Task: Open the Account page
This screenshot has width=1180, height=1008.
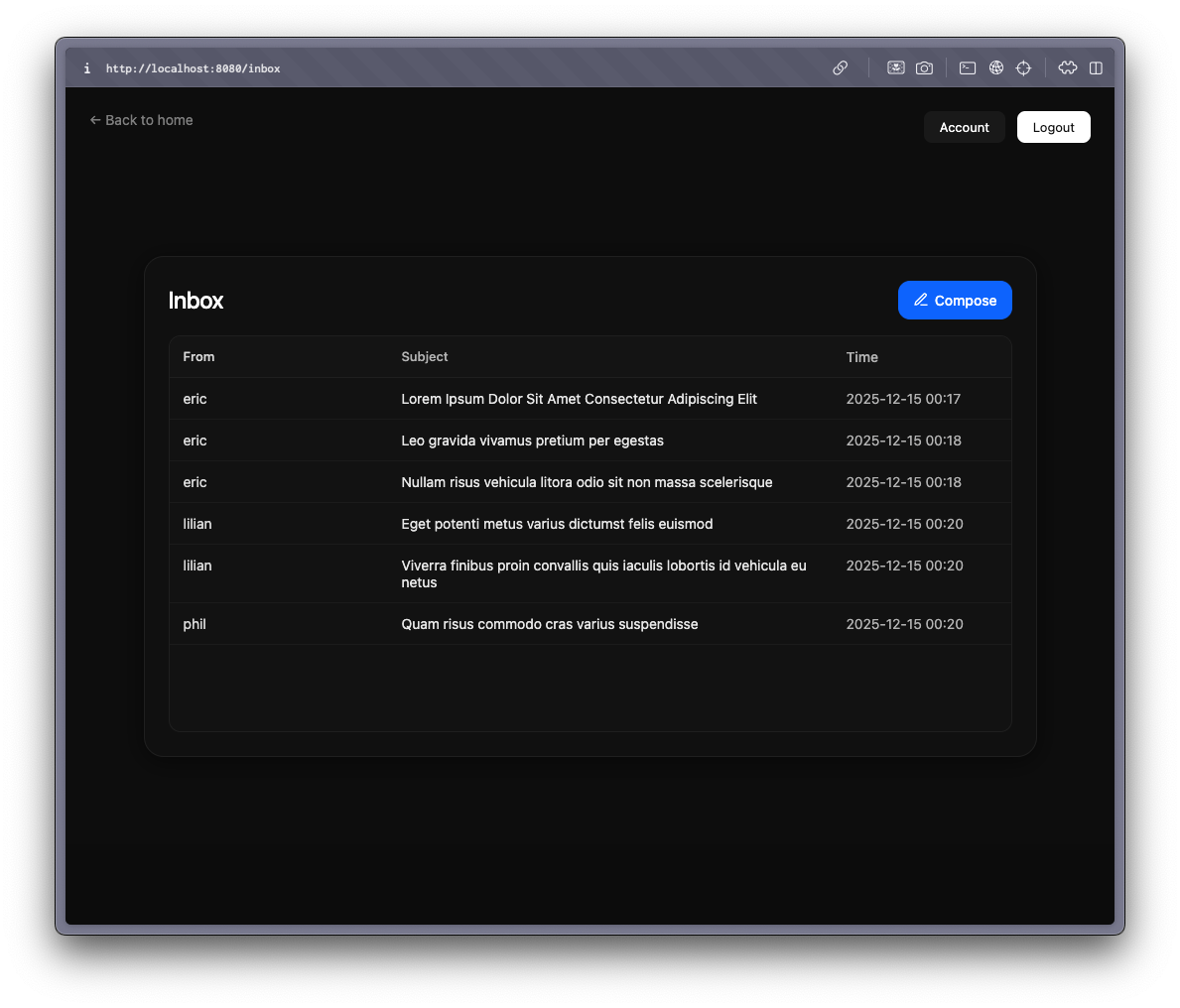Action: pos(964,127)
